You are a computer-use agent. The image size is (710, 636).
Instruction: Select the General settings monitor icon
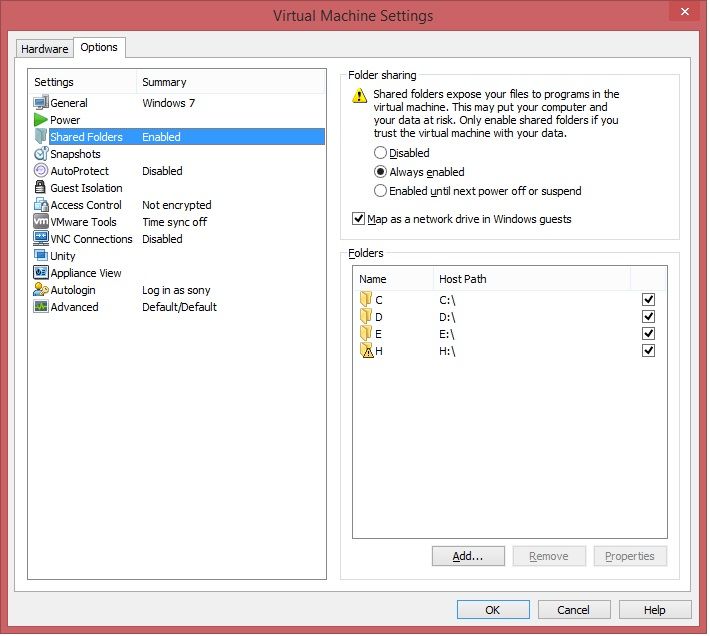tap(41, 103)
